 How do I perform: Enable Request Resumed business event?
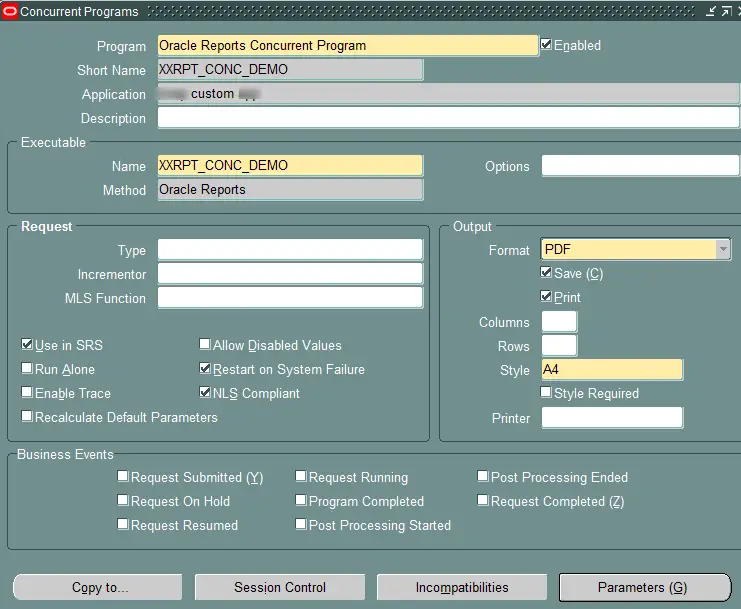click(x=123, y=524)
